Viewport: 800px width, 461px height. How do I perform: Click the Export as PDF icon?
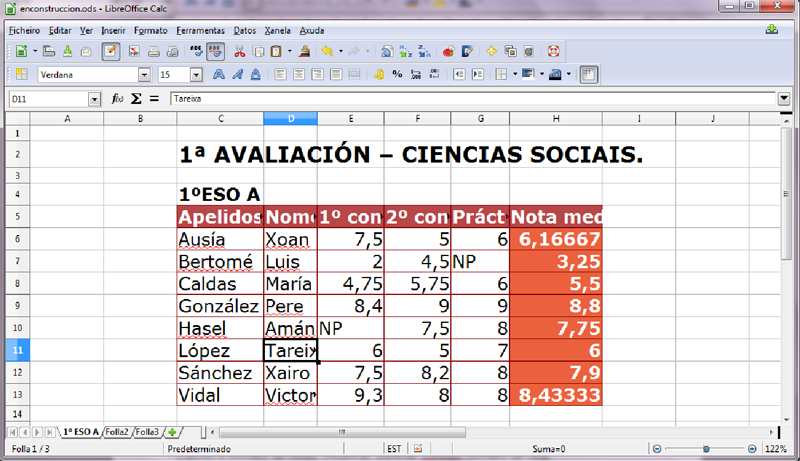tap(133, 51)
